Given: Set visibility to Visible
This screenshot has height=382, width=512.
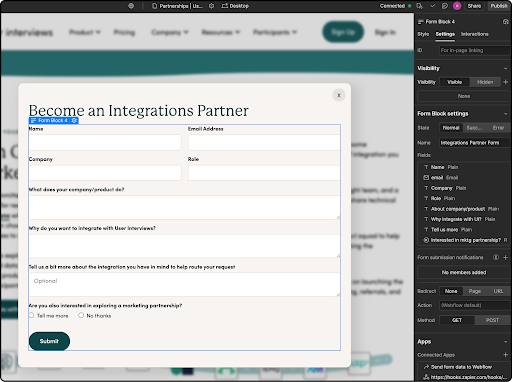Looking at the screenshot, I should 455,82.
